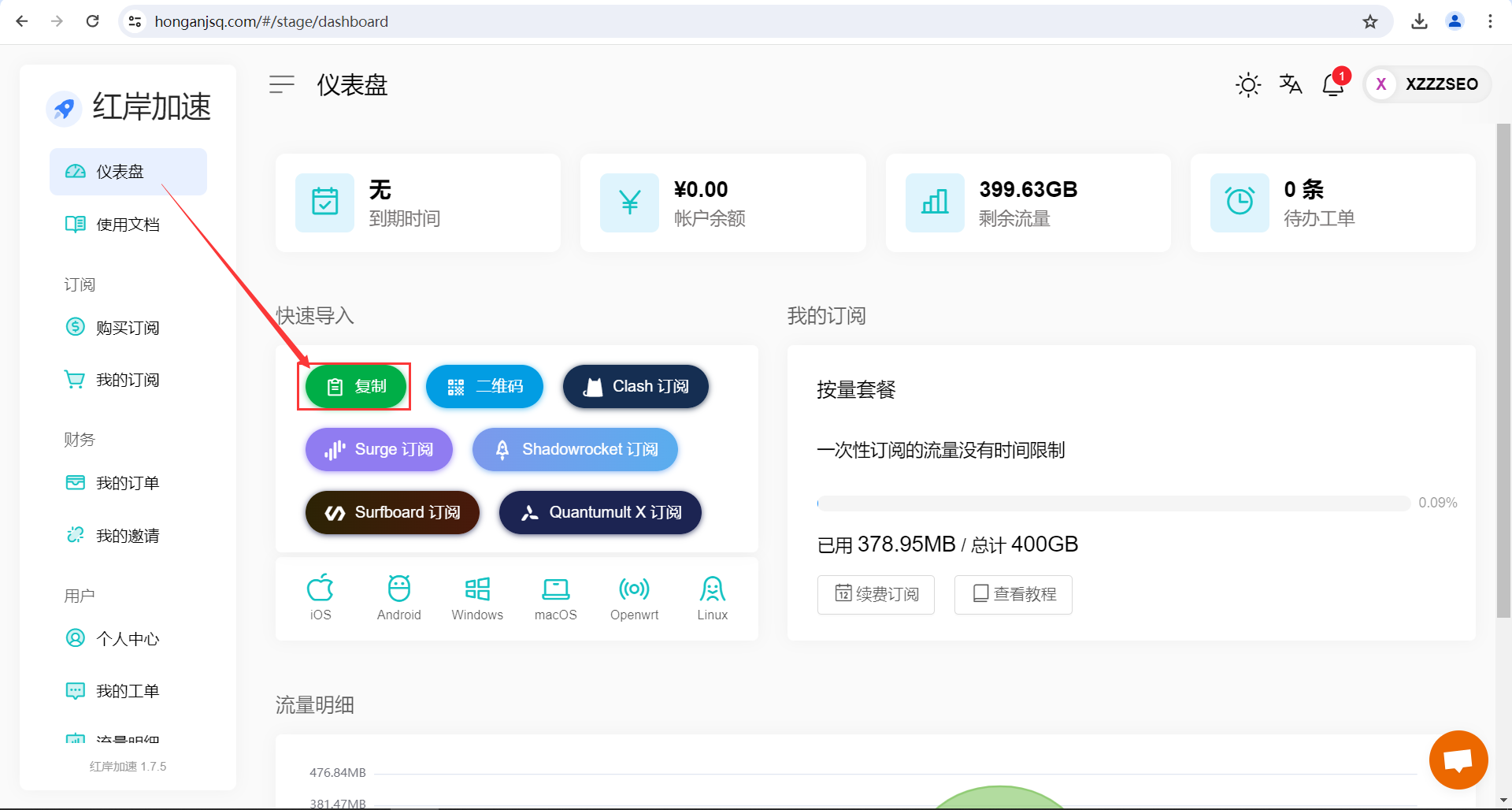Click 查看教程 tutorial button

(1014, 594)
